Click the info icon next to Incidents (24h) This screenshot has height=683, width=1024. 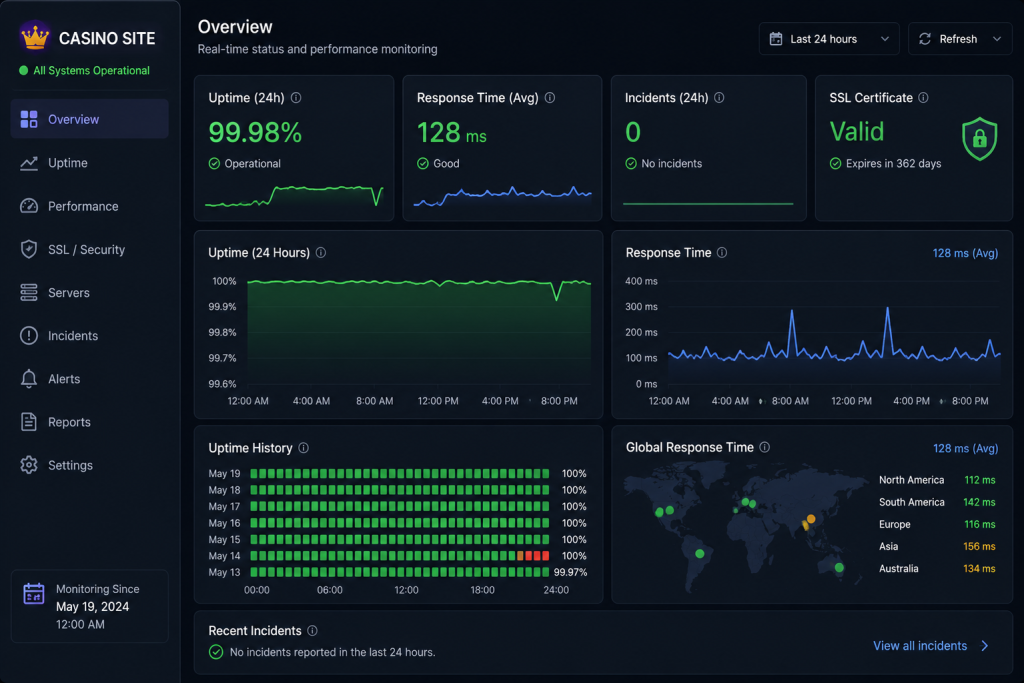tap(719, 98)
